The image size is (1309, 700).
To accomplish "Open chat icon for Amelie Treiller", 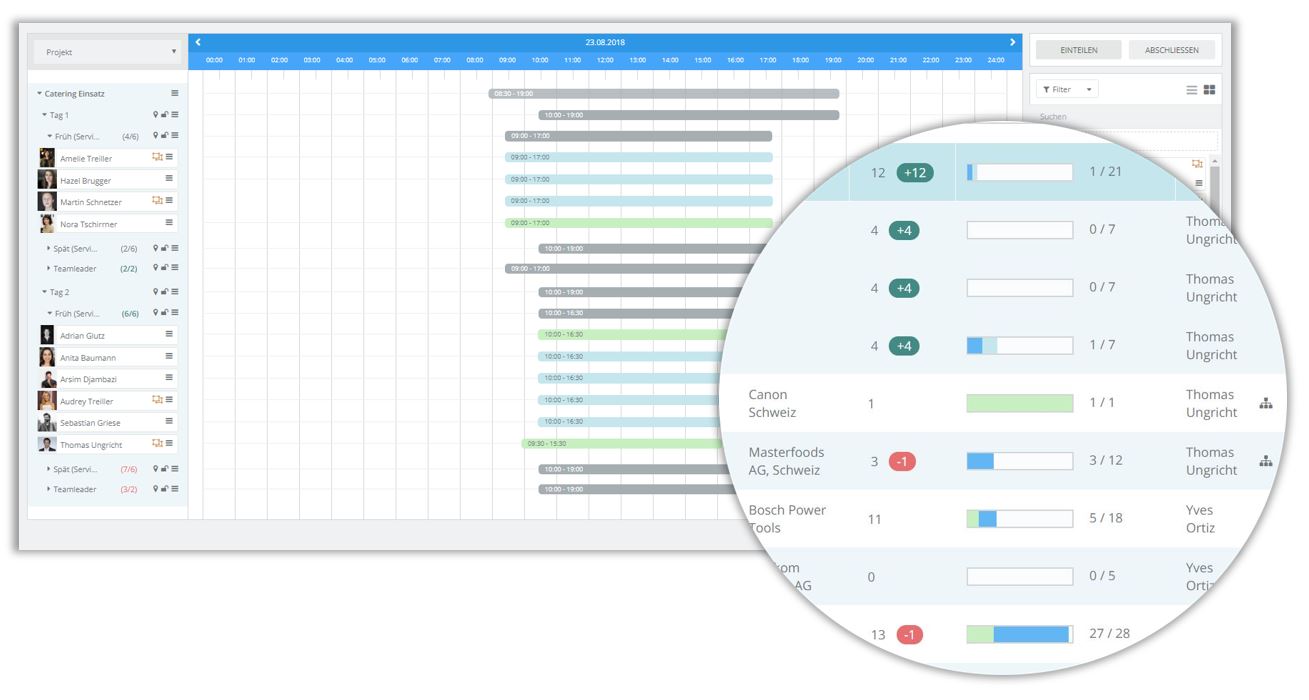I will click(157, 157).
